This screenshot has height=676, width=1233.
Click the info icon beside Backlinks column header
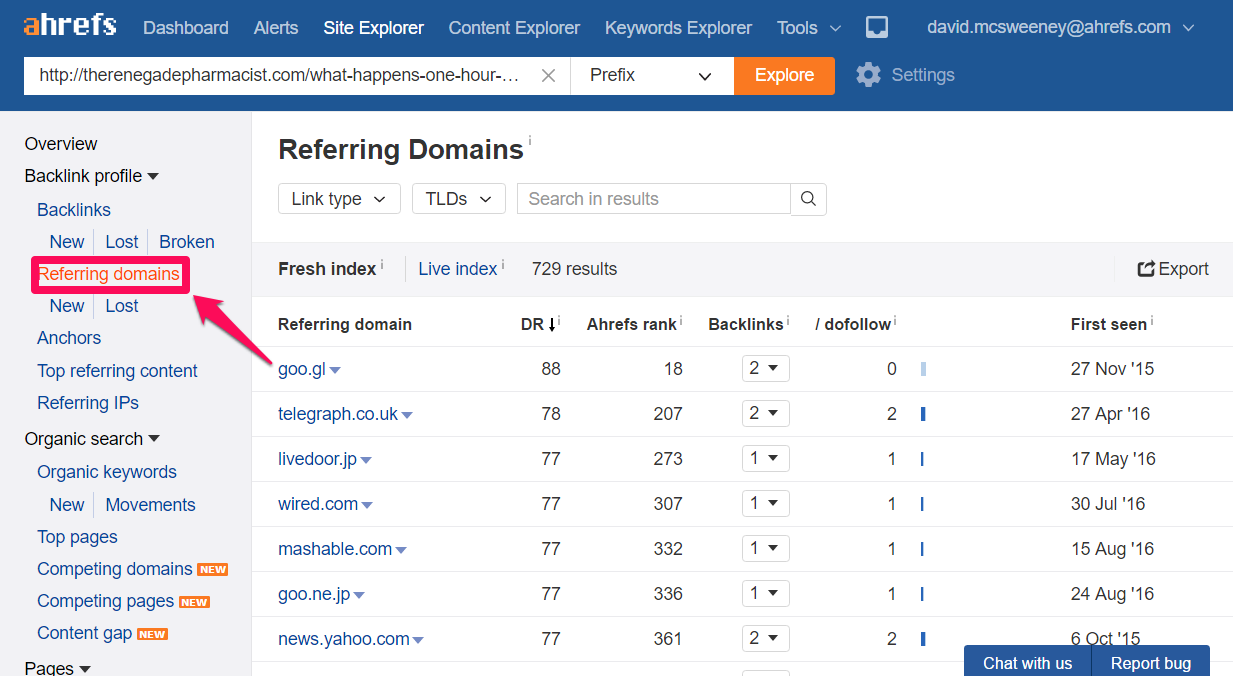pyautogui.click(x=788, y=320)
